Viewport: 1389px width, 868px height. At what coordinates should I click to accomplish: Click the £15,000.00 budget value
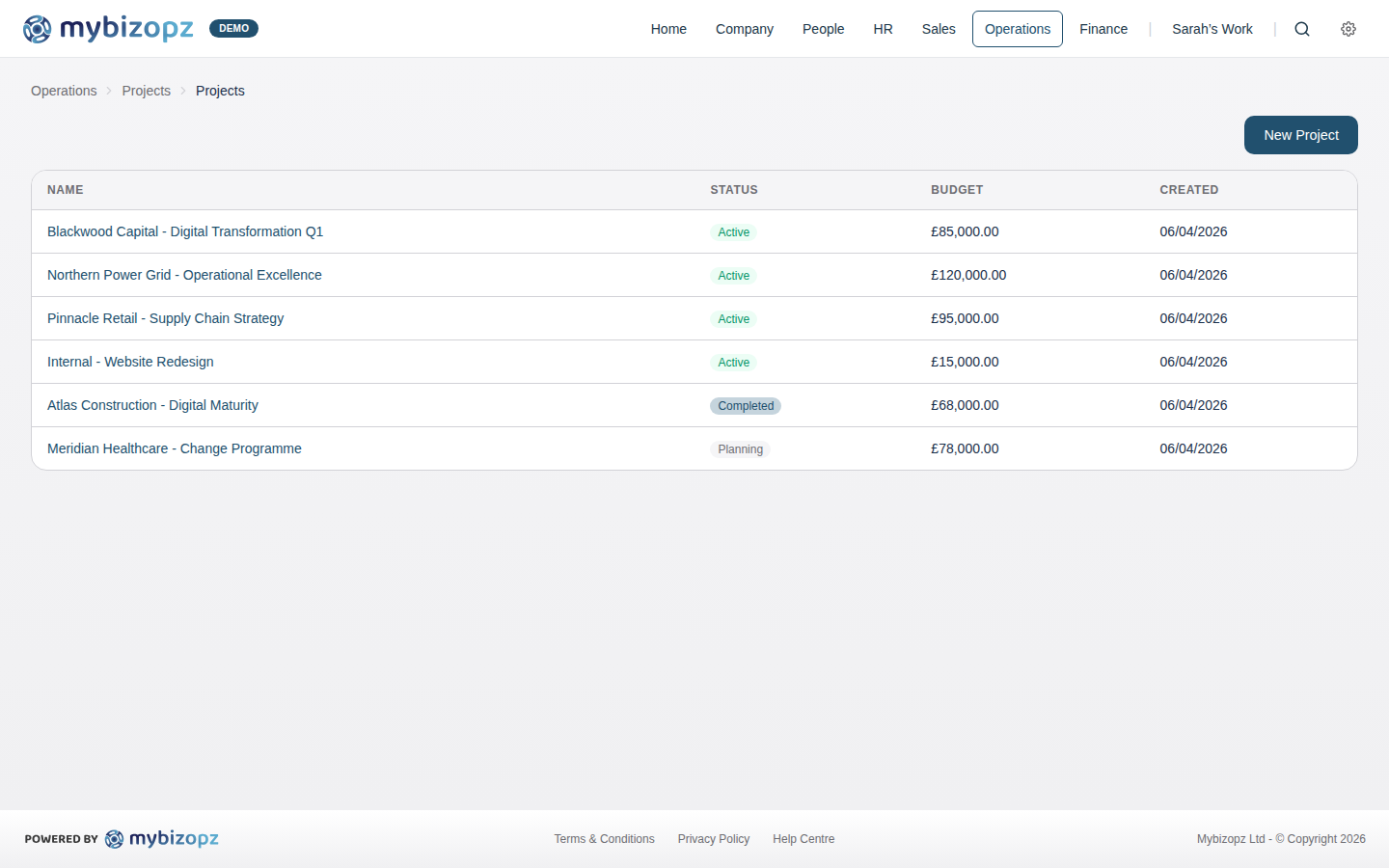click(x=965, y=362)
